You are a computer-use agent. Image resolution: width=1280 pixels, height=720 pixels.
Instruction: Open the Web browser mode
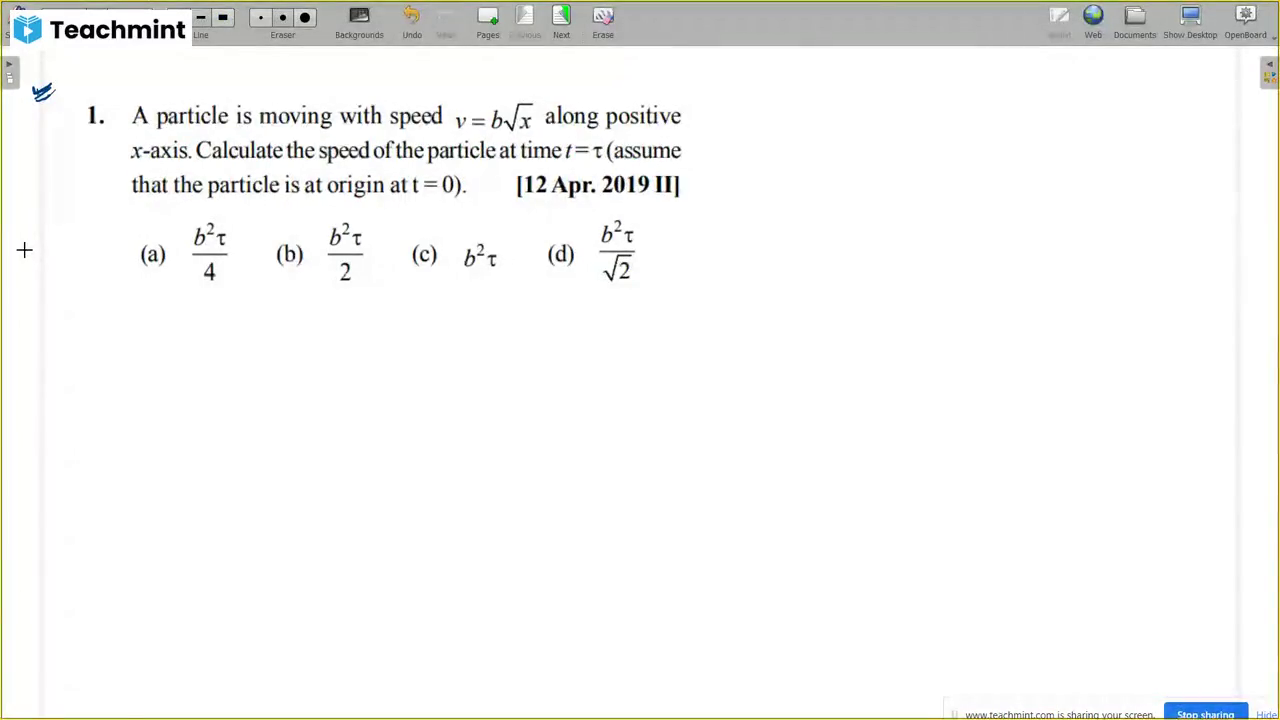[1093, 22]
